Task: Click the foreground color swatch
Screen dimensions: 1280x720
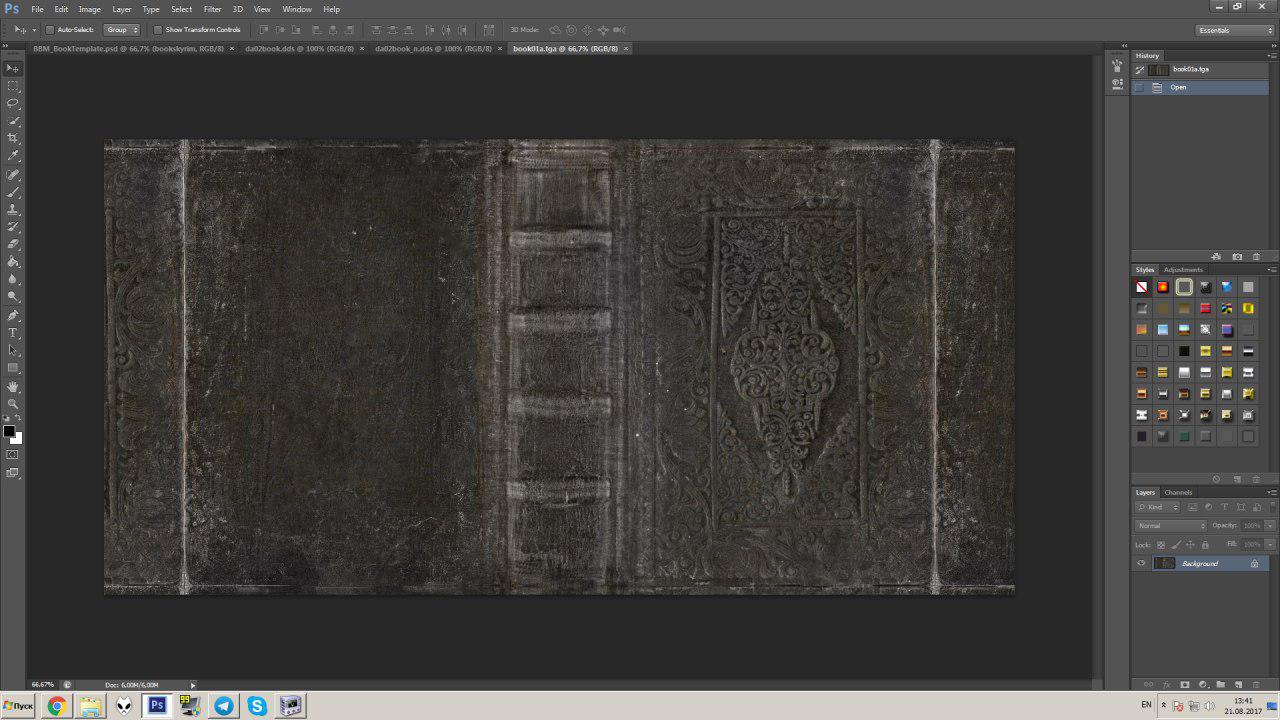Action: (9, 431)
